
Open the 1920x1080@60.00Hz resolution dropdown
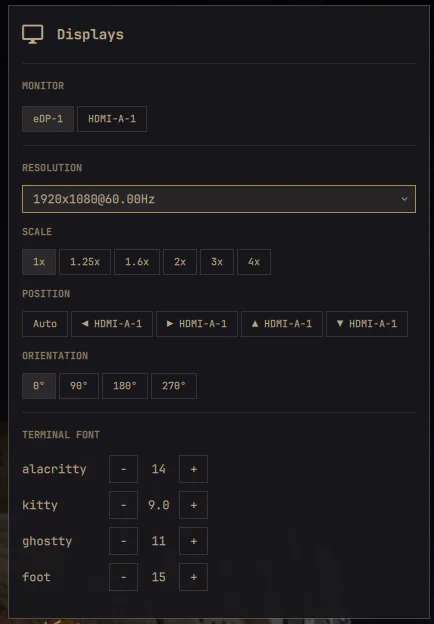[219, 199]
